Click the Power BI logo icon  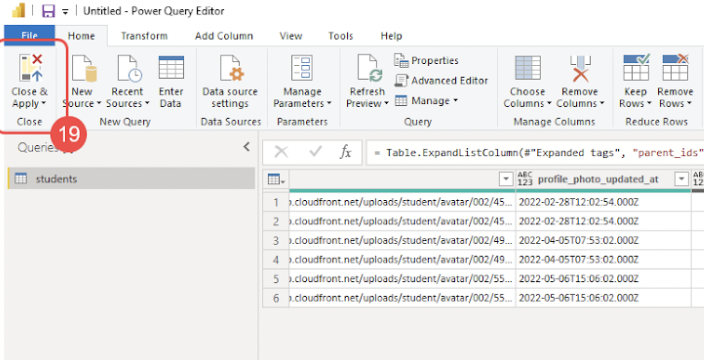point(18,10)
